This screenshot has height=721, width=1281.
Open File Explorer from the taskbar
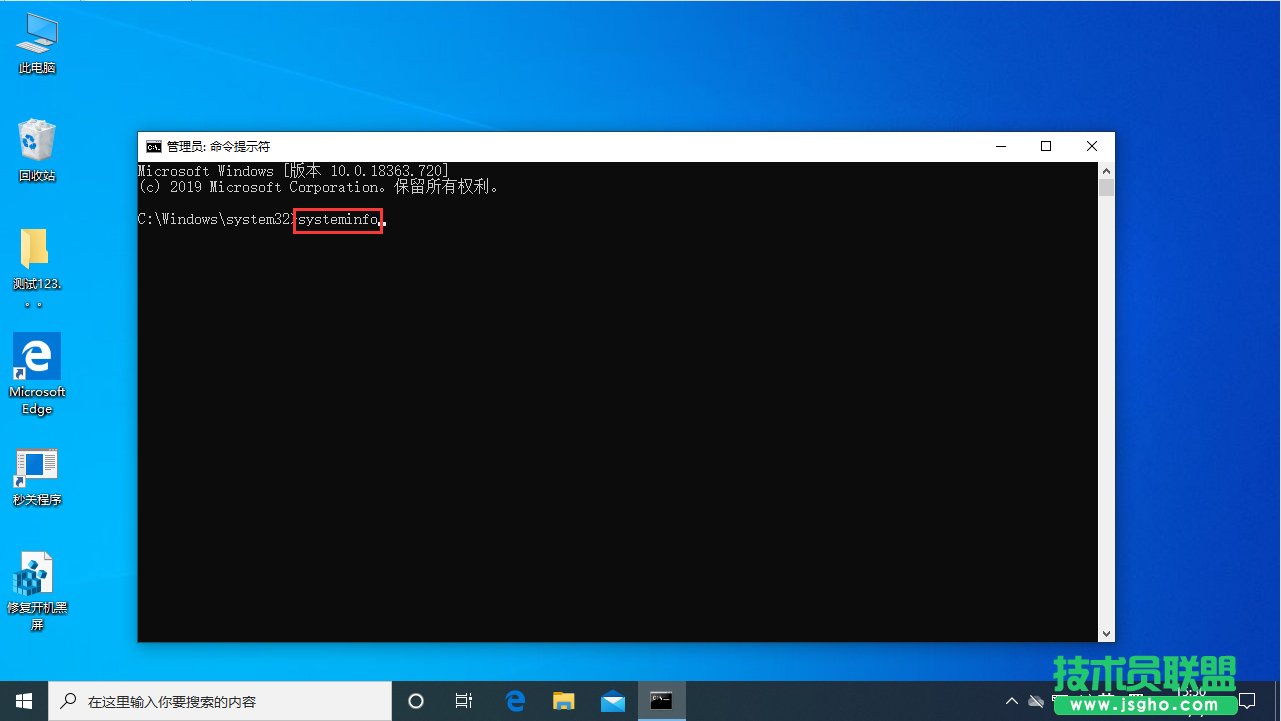[563, 700]
